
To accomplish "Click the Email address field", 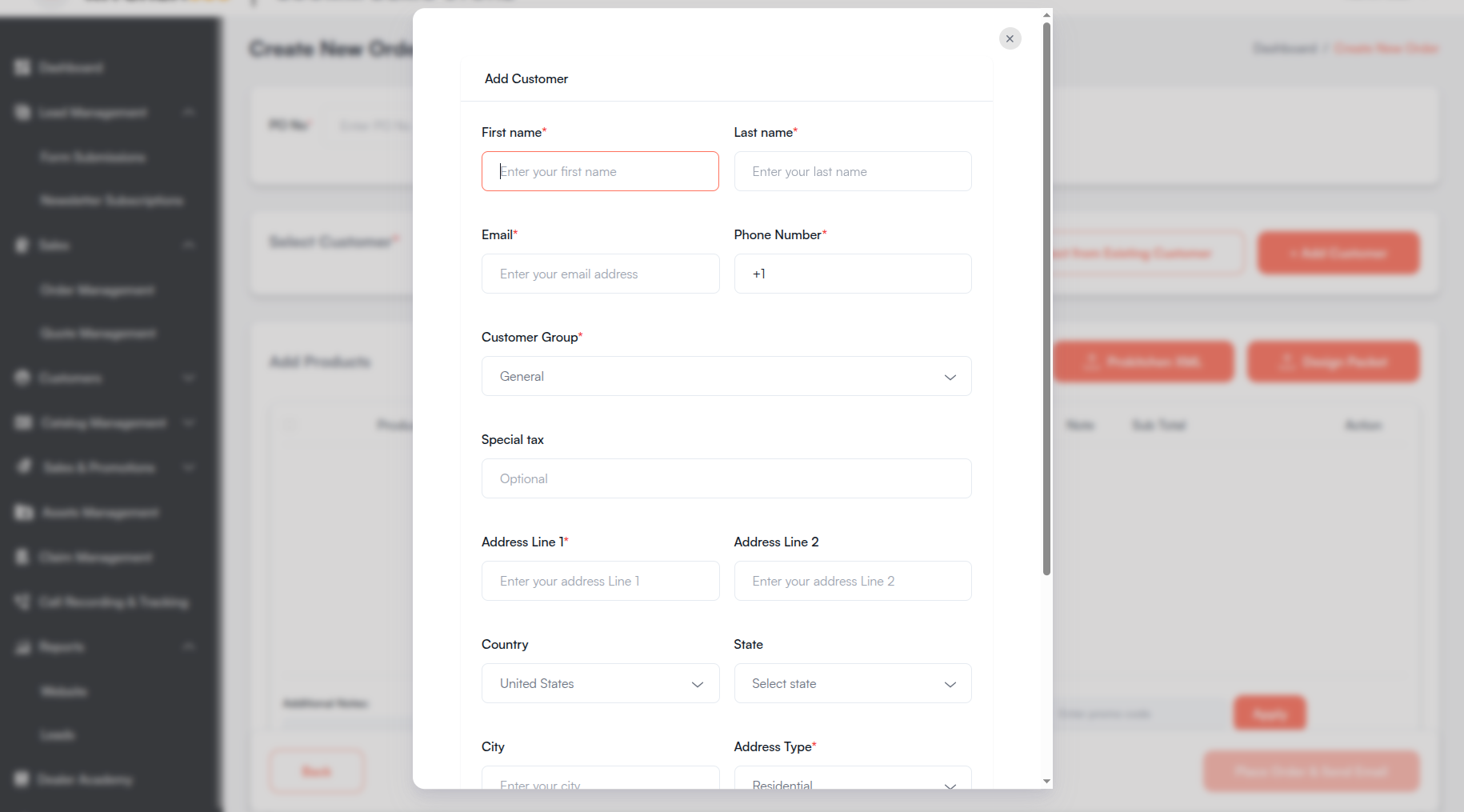I will [x=600, y=274].
